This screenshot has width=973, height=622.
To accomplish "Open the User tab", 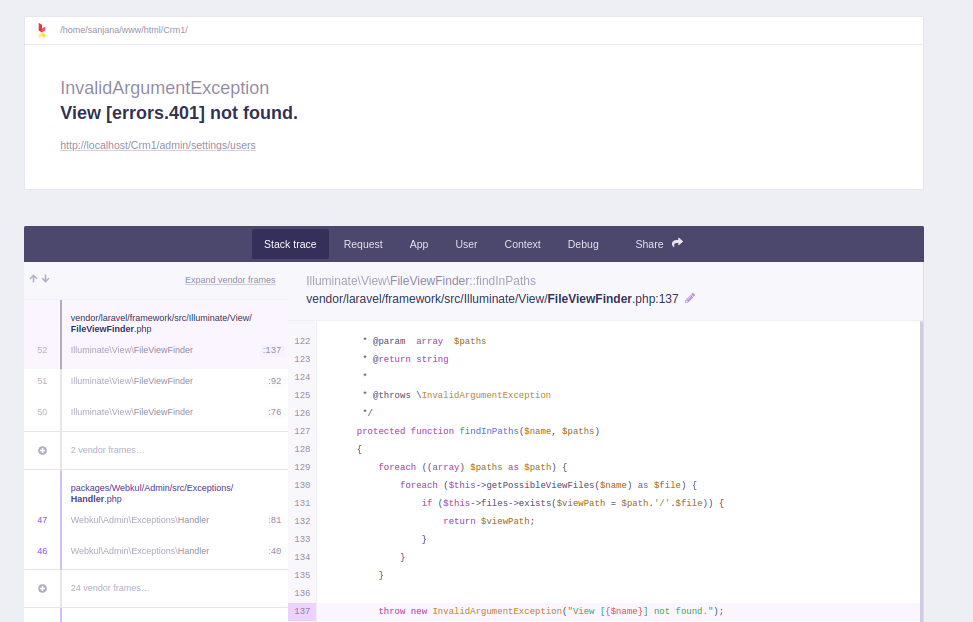I will [x=466, y=243].
